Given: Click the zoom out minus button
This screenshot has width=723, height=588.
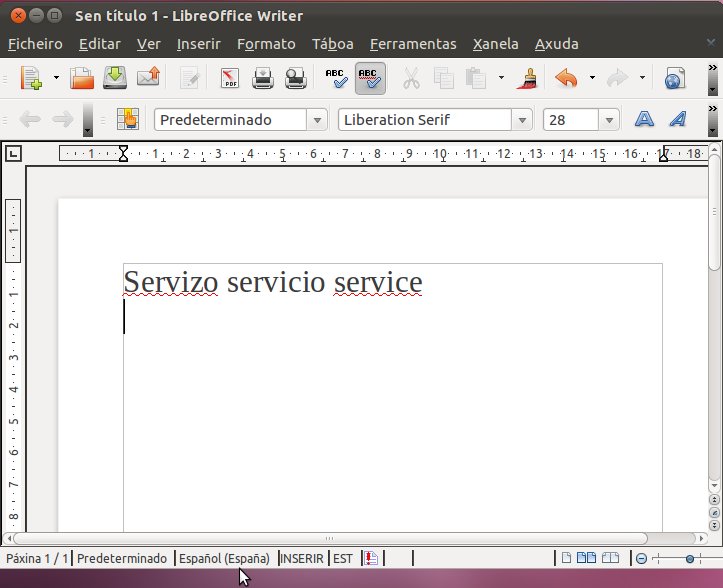Looking at the screenshot, I should point(641,558).
